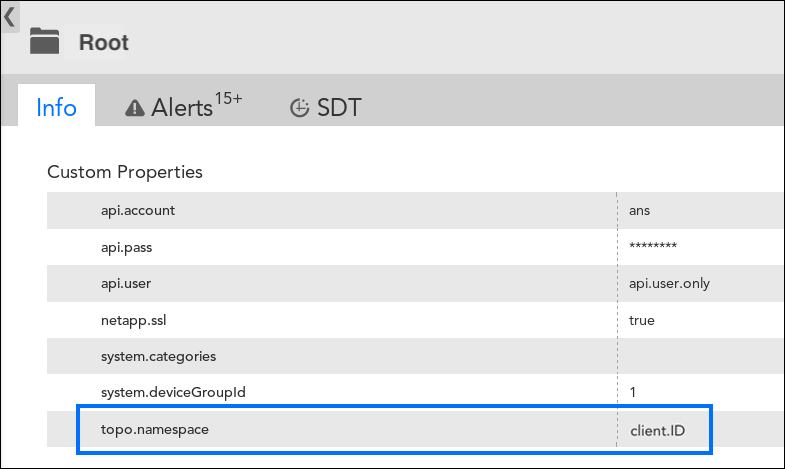
Task: Click the client.ID namespace value
Action: 657,430
